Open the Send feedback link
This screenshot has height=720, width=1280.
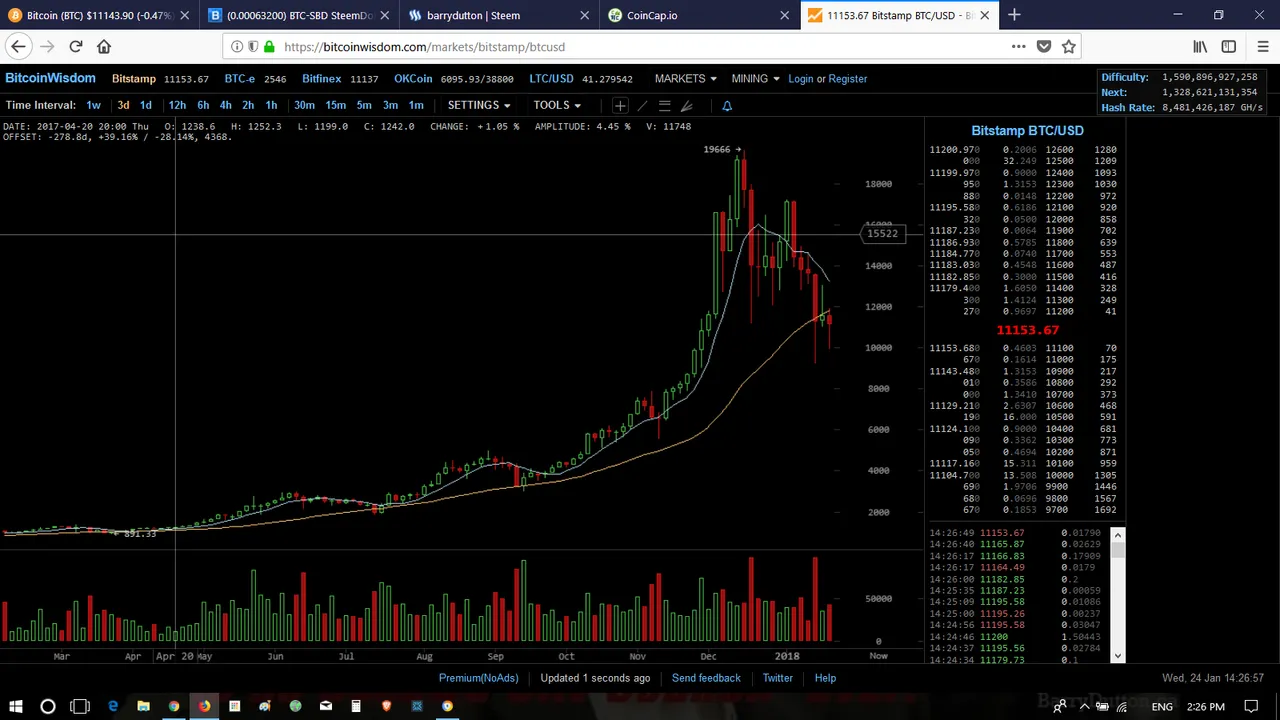706,678
